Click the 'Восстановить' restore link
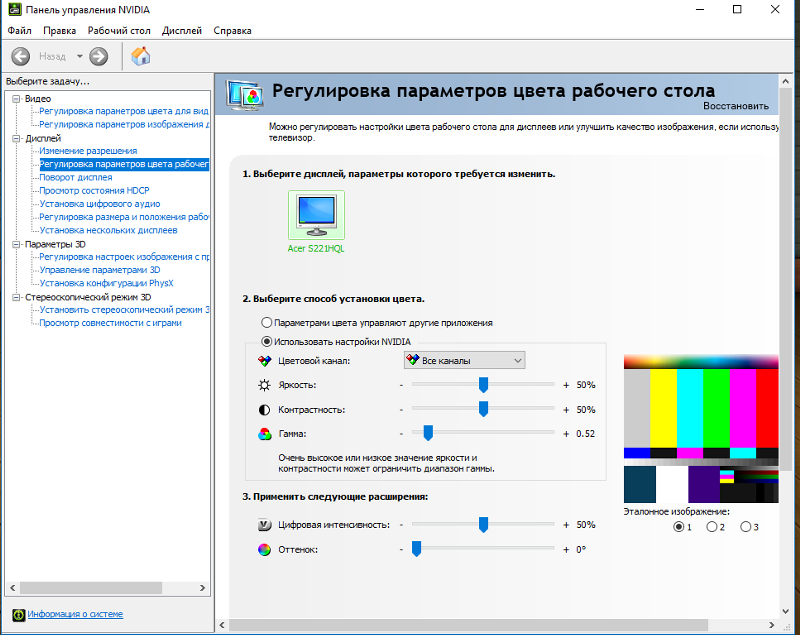The width and height of the screenshot is (800, 635). [736, 106]
